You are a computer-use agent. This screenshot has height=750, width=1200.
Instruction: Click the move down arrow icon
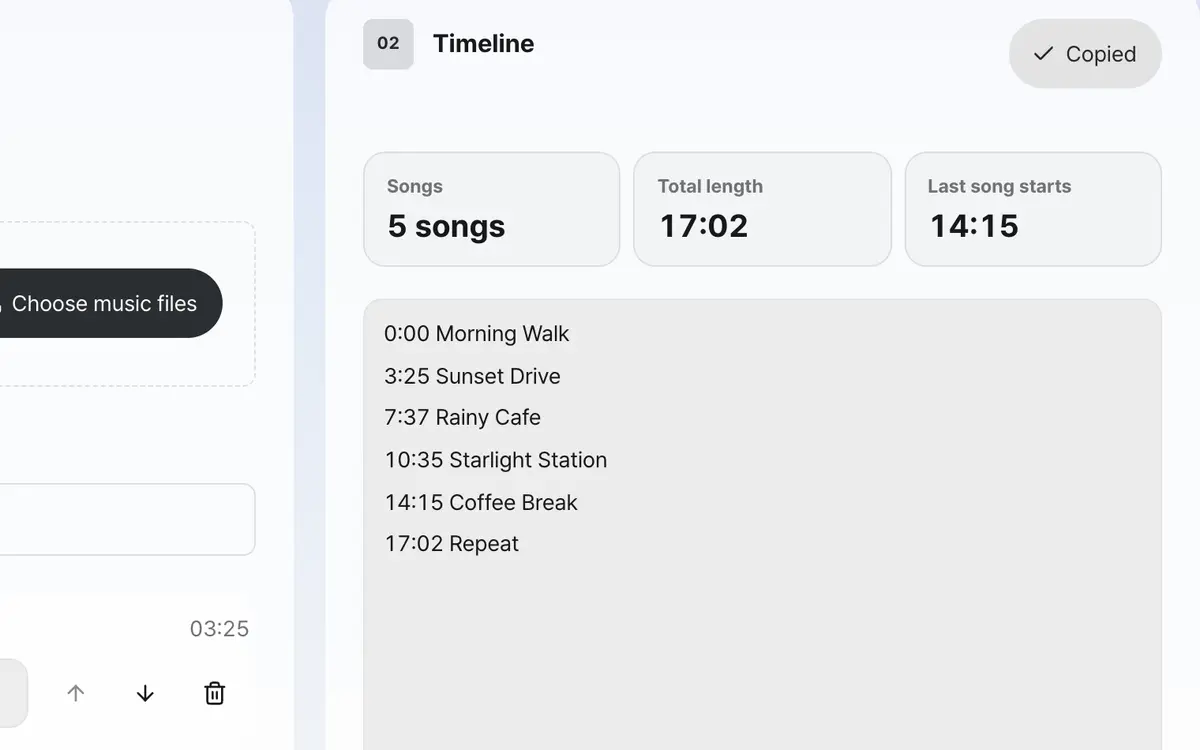(145, 693)
